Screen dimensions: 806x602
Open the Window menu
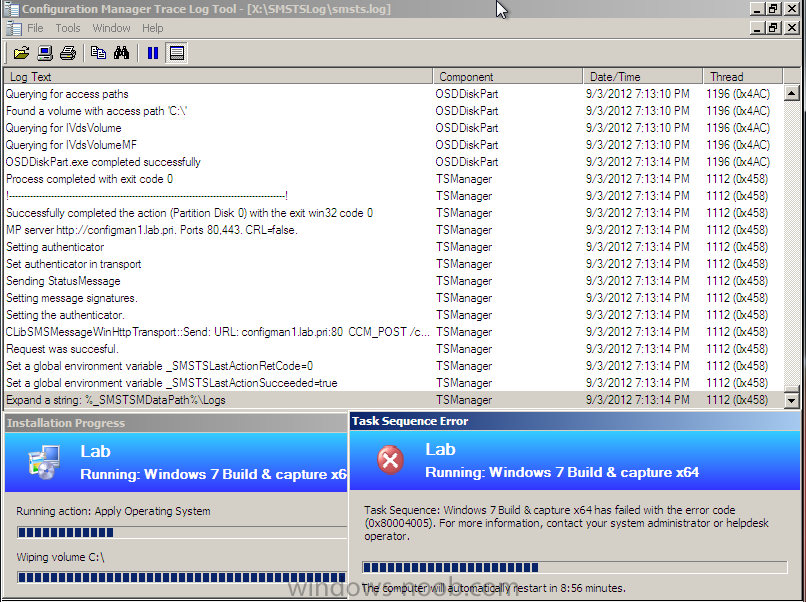coord(111,28)
